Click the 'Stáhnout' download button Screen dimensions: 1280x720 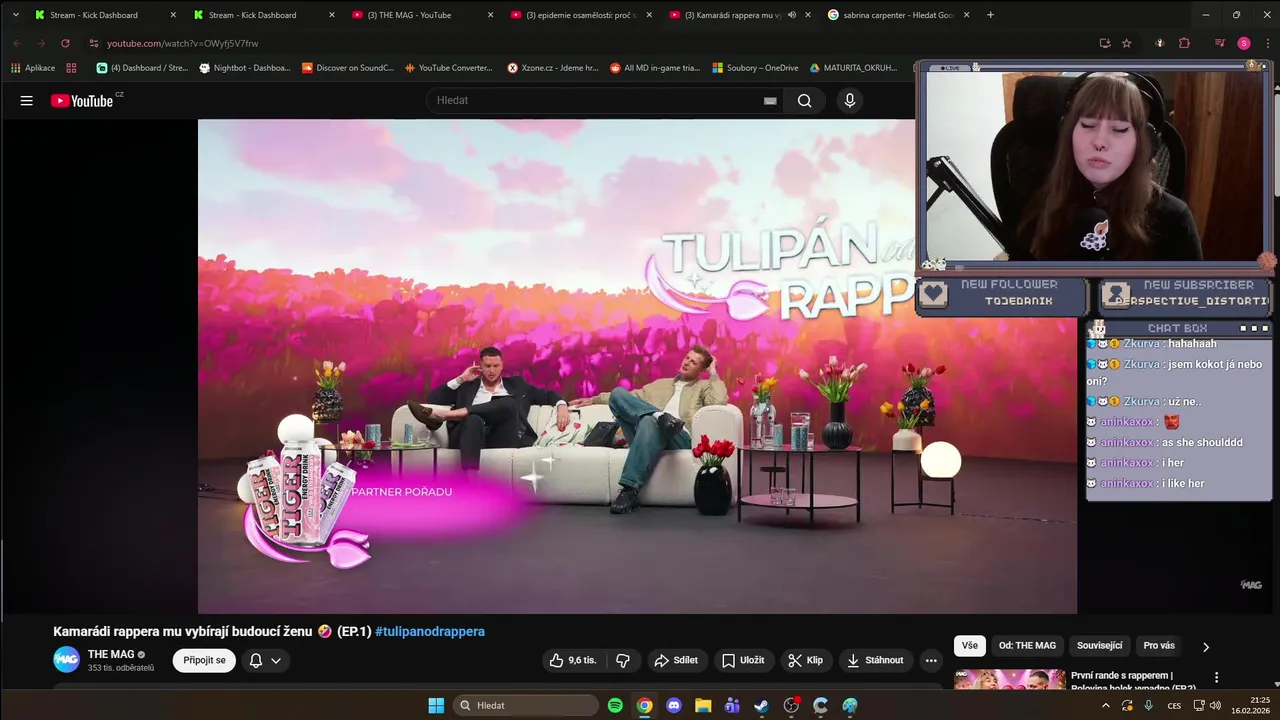(x=875, y=660)
